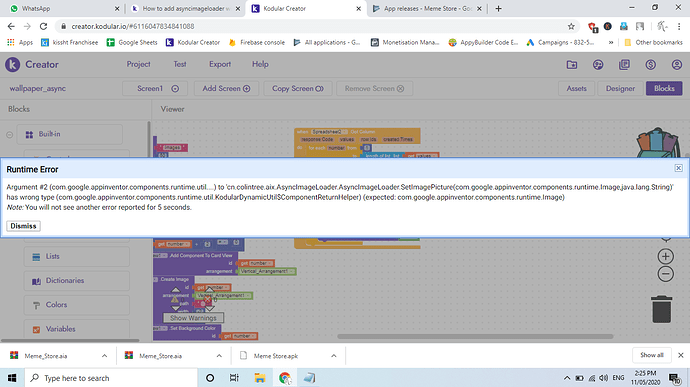This screenshot has width=690, height=387.
Task: Open the Lists blocks drawer
Action: point(77,256)
